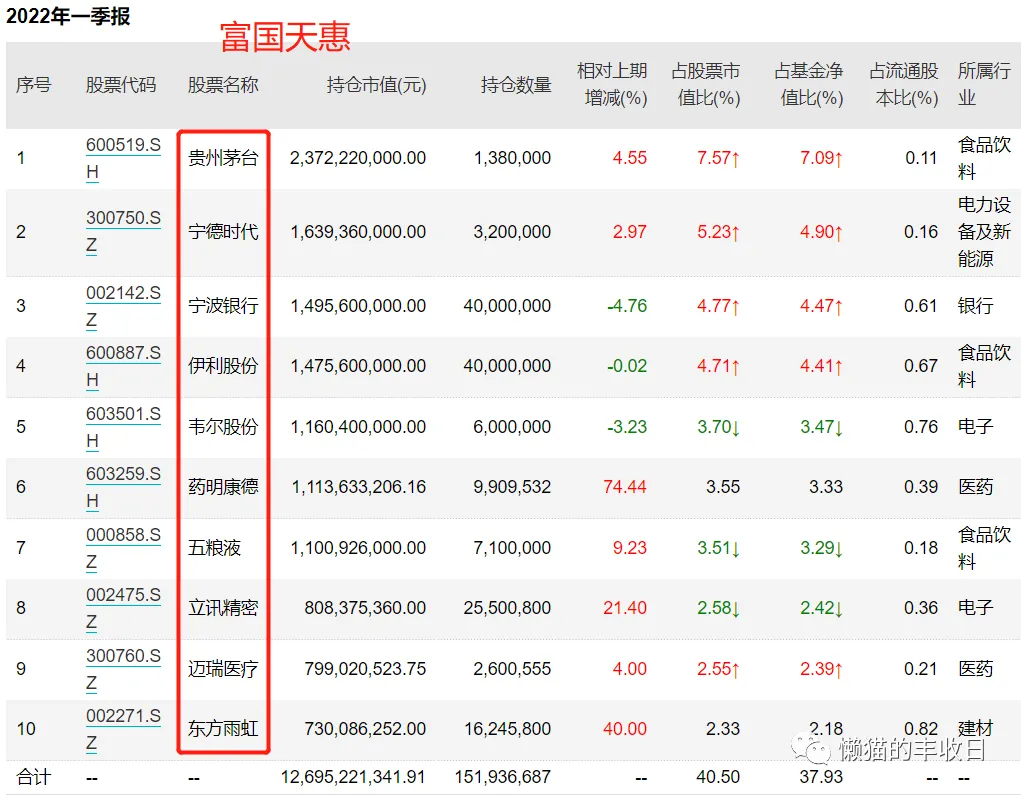This screenshot has height=795, width=1021.
Task: Open stock code link 600519.SH
Action: (x=123, y=158)
